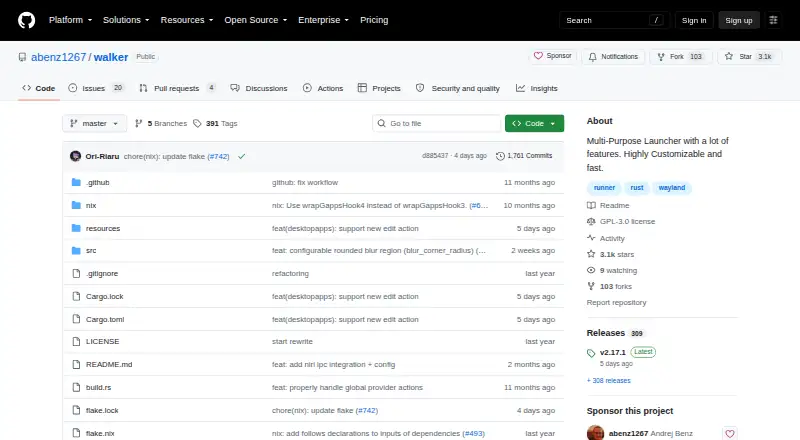Open the .gitignore file
800x440 pixels.
102,274
